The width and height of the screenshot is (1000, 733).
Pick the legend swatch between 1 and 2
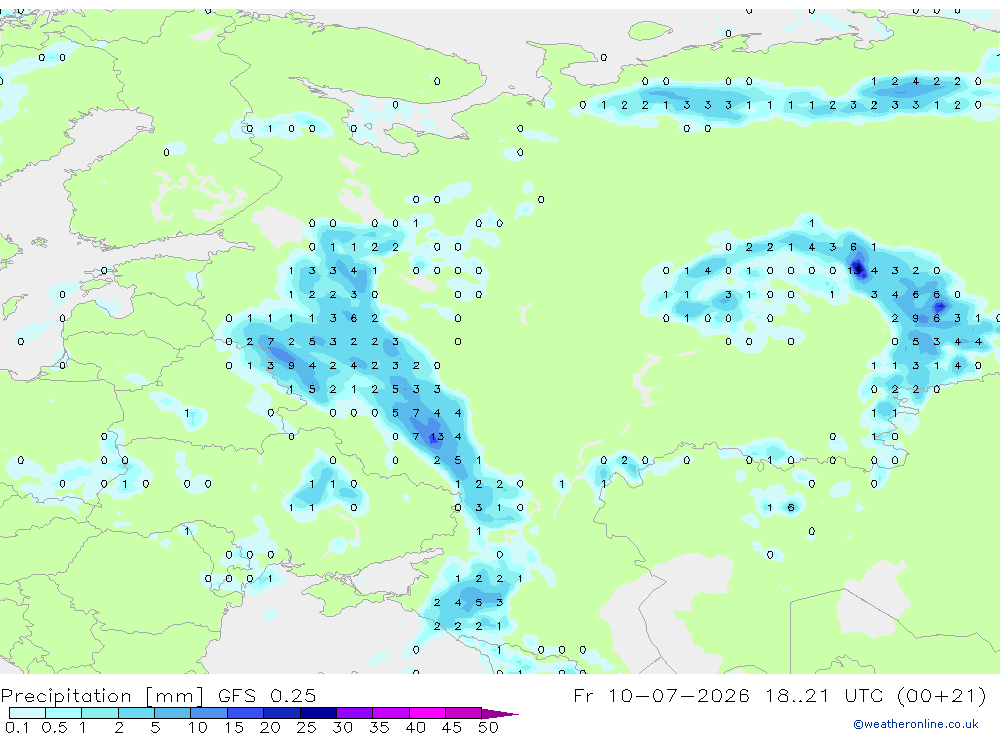coord(99,713)
